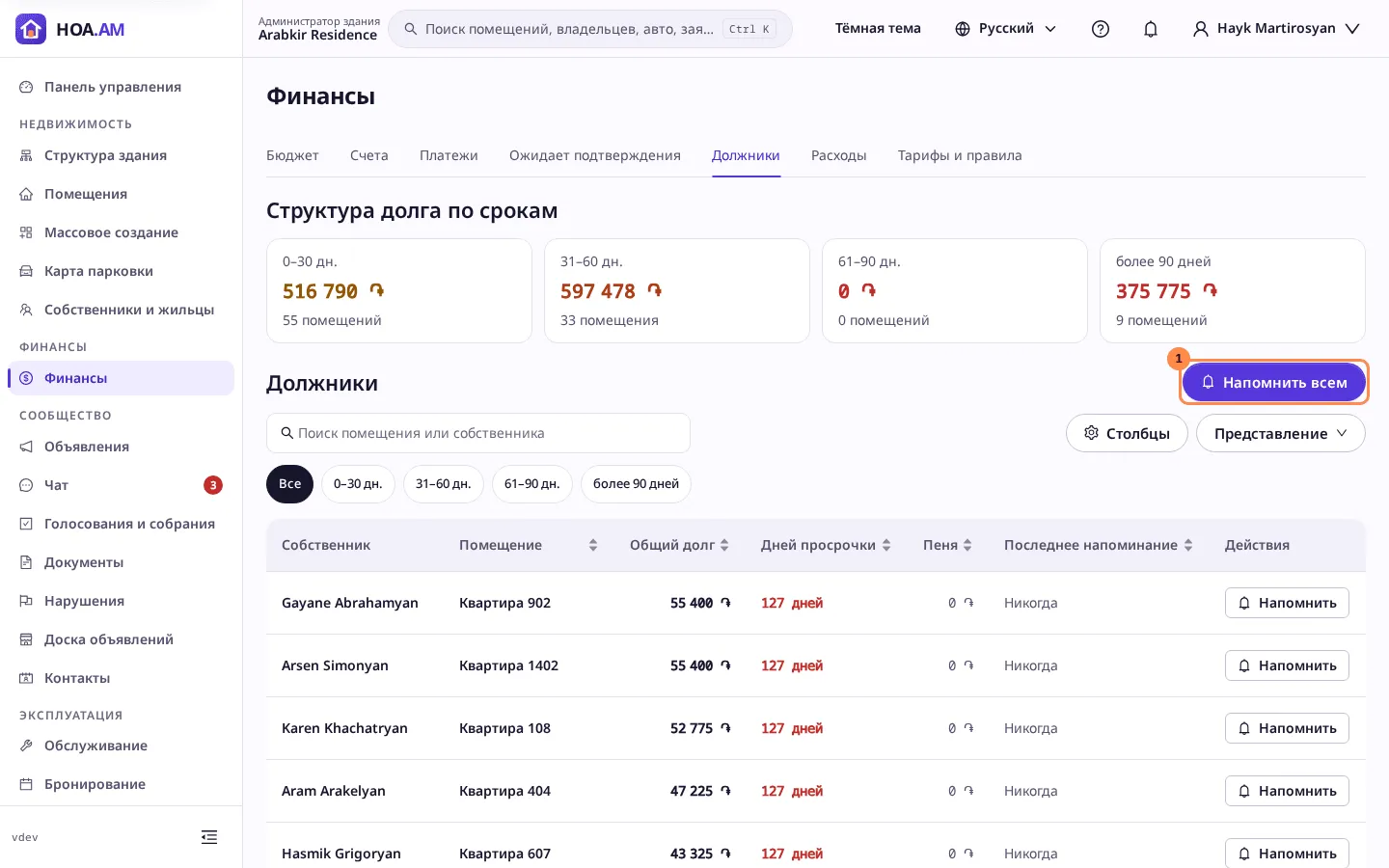Filter debtors by 0–30 дн. chip
This screenshot has width=1389, height=868.
(358, 484)
